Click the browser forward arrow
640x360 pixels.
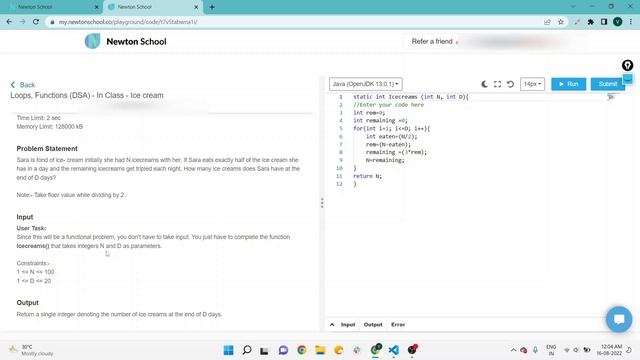pyautogui.click(x=22, y=22)
